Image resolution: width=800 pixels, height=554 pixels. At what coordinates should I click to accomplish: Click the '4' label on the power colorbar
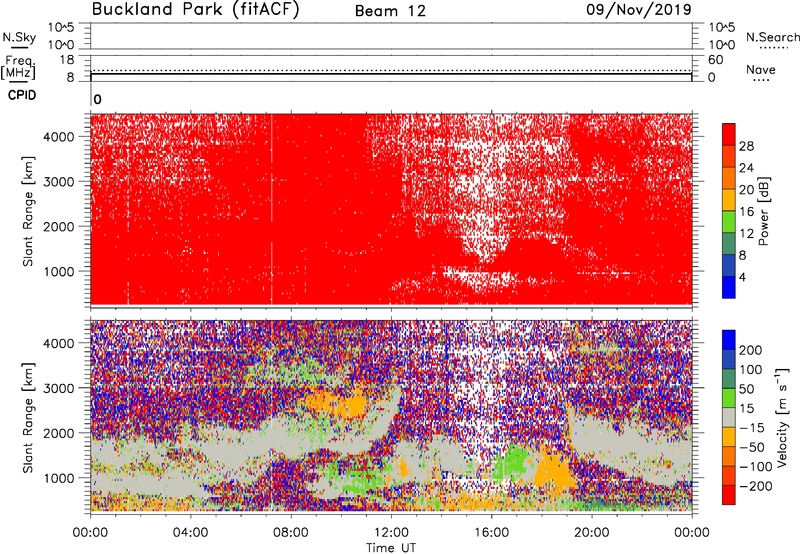742,277
